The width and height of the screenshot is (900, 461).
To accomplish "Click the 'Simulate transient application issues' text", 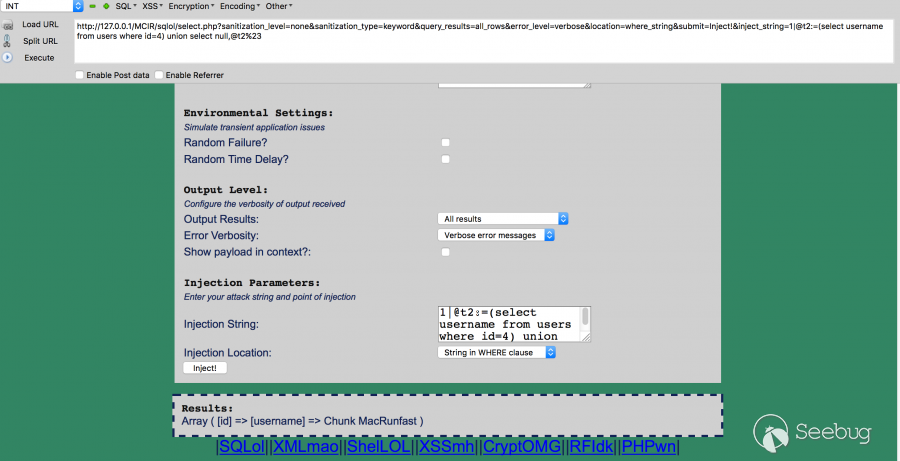I will 254,127.
